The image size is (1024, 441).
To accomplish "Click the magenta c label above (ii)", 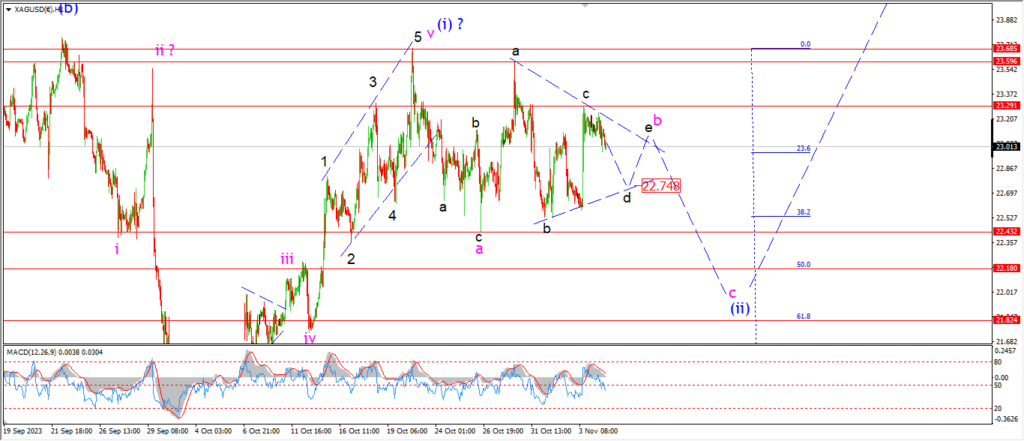I will (733, 293).
